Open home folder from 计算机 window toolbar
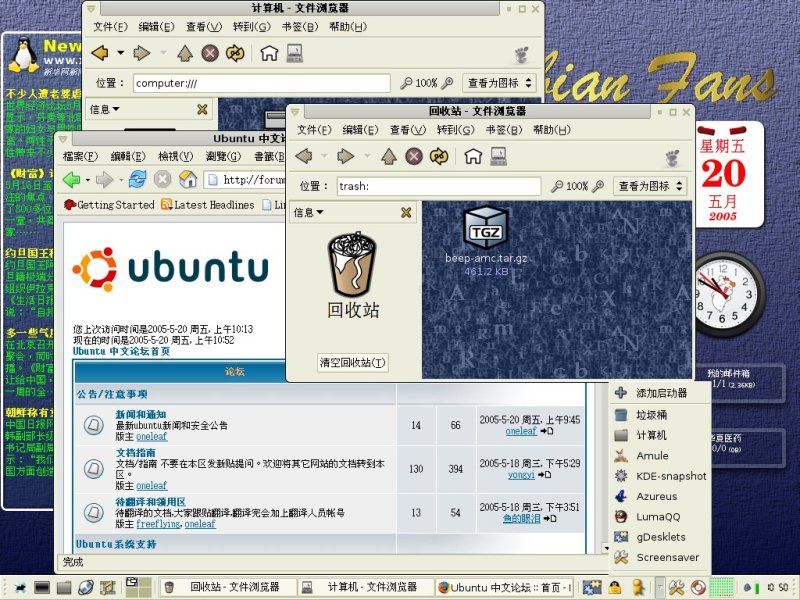The height and width of the screenshot is (600, 800). pyautogui.click(x=269, y=53)
